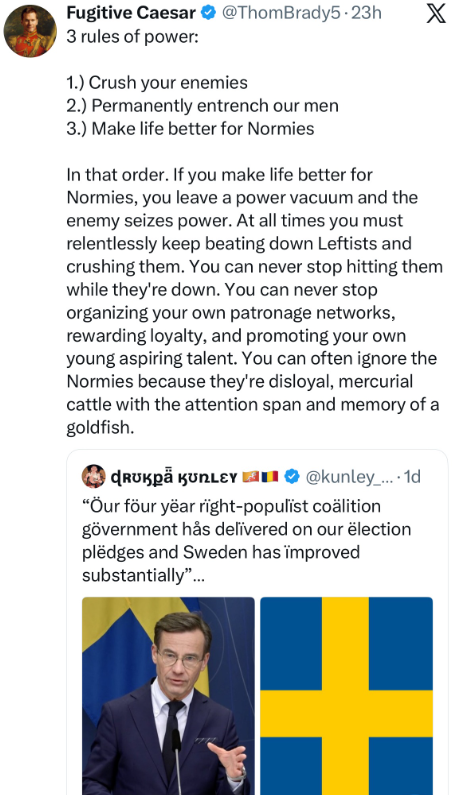Open the 1d timestamp of quoted tweet
The image size is (453, 795).
(411, 477)
